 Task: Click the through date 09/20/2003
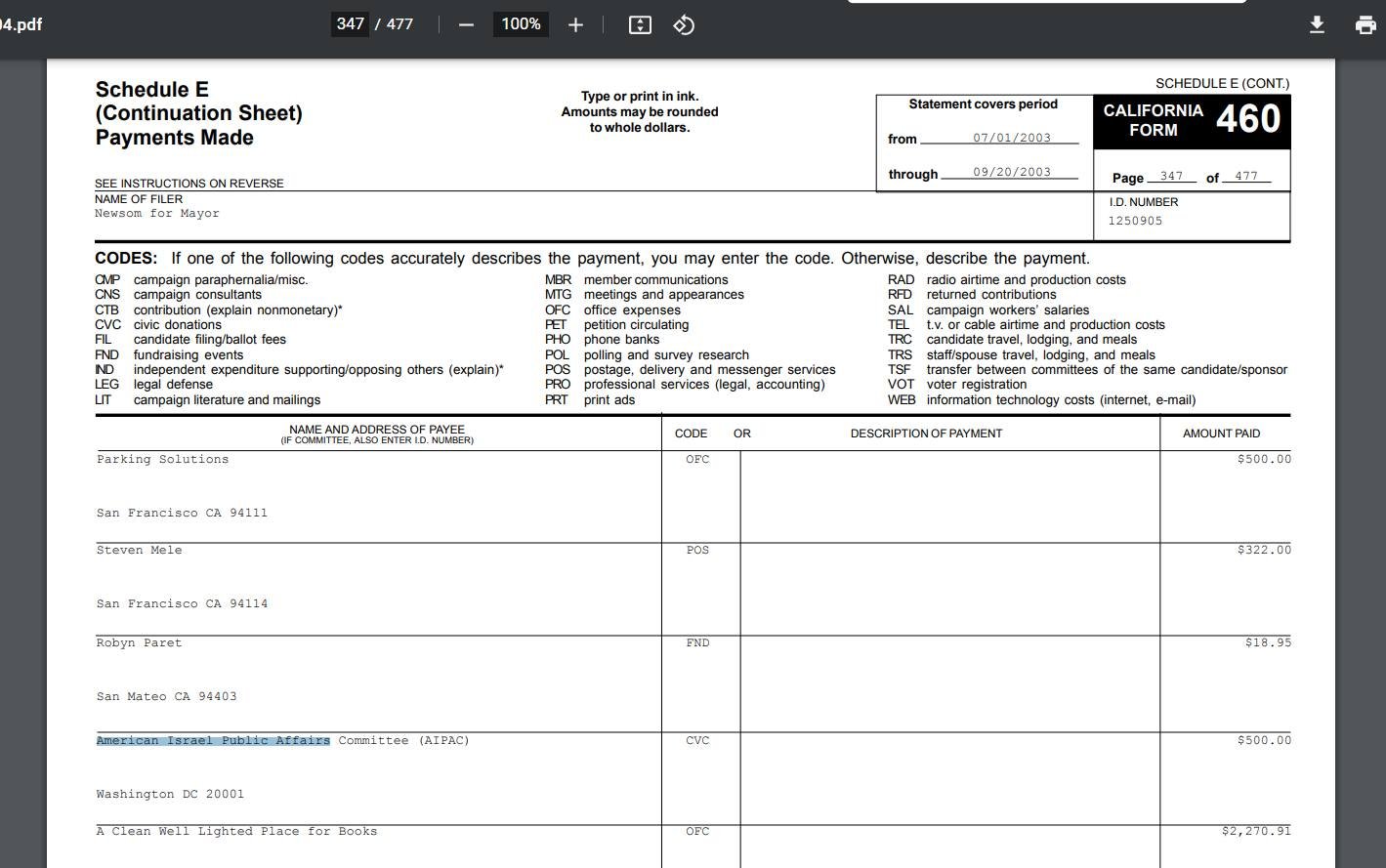coord(1012,172)
